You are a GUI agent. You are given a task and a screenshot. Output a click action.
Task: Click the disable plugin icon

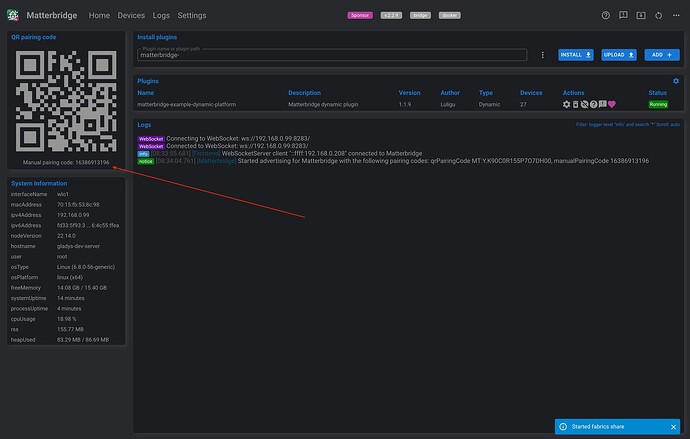pos(584,104)
